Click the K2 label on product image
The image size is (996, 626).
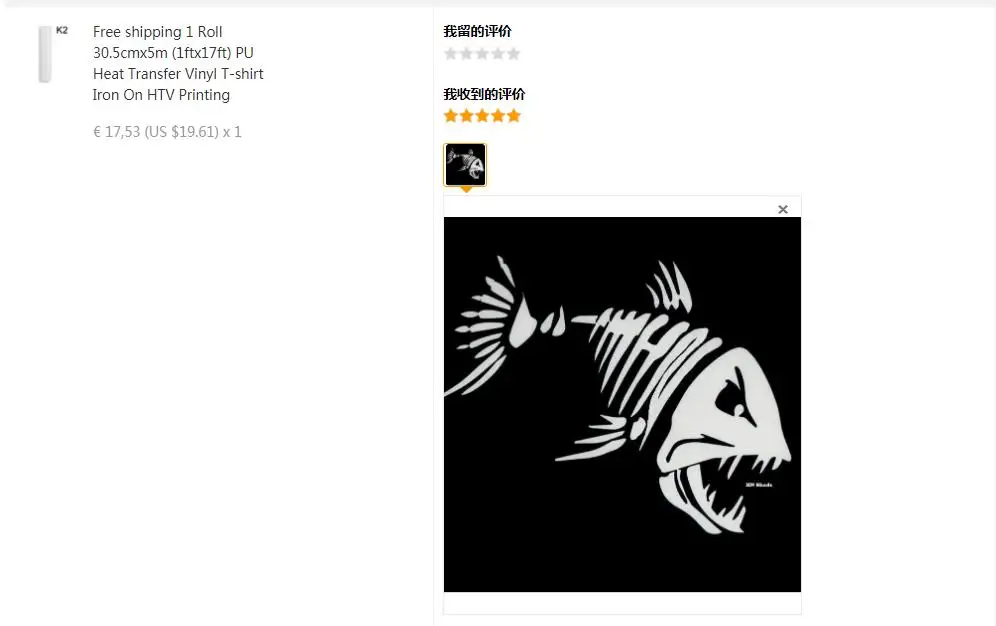point(62,30)
